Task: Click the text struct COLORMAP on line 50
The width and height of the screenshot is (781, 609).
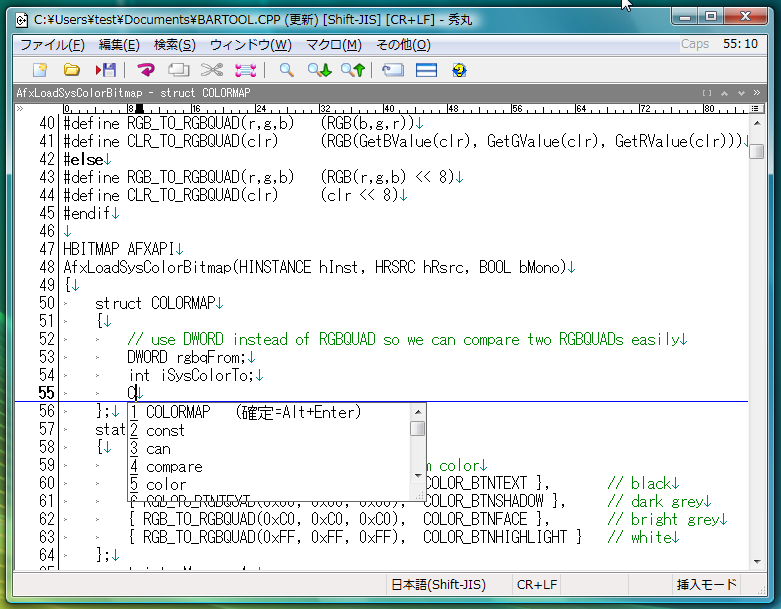Action: pyautogui.click(x=155, y=303)
